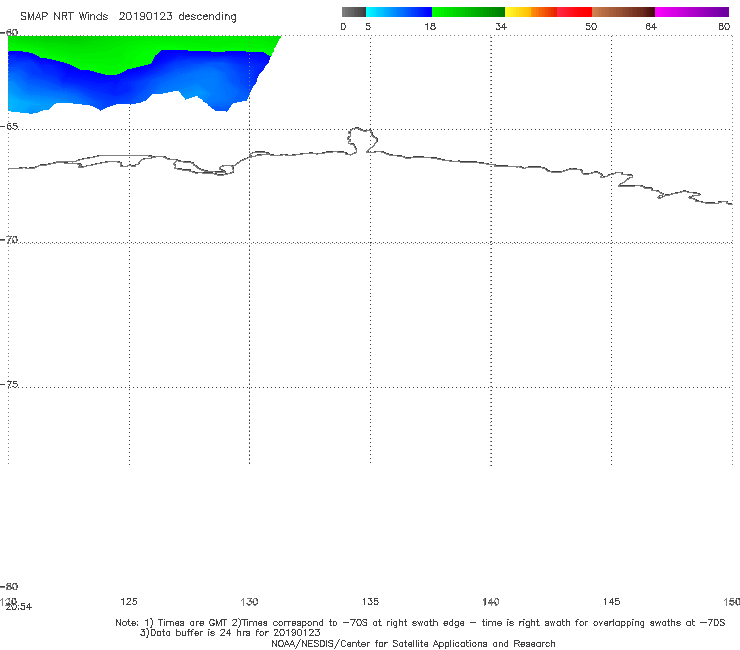Click the colorbar label '18'
The width and height of the screenshot is (740, 650).
click(430, 27)
